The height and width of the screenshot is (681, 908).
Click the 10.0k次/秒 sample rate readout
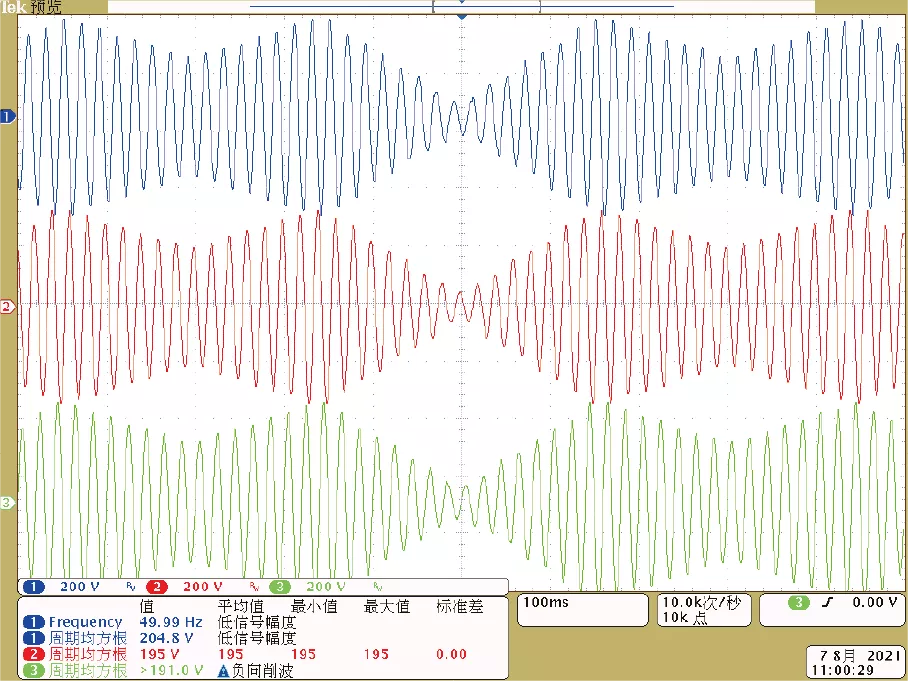click(x=702, y=603)
